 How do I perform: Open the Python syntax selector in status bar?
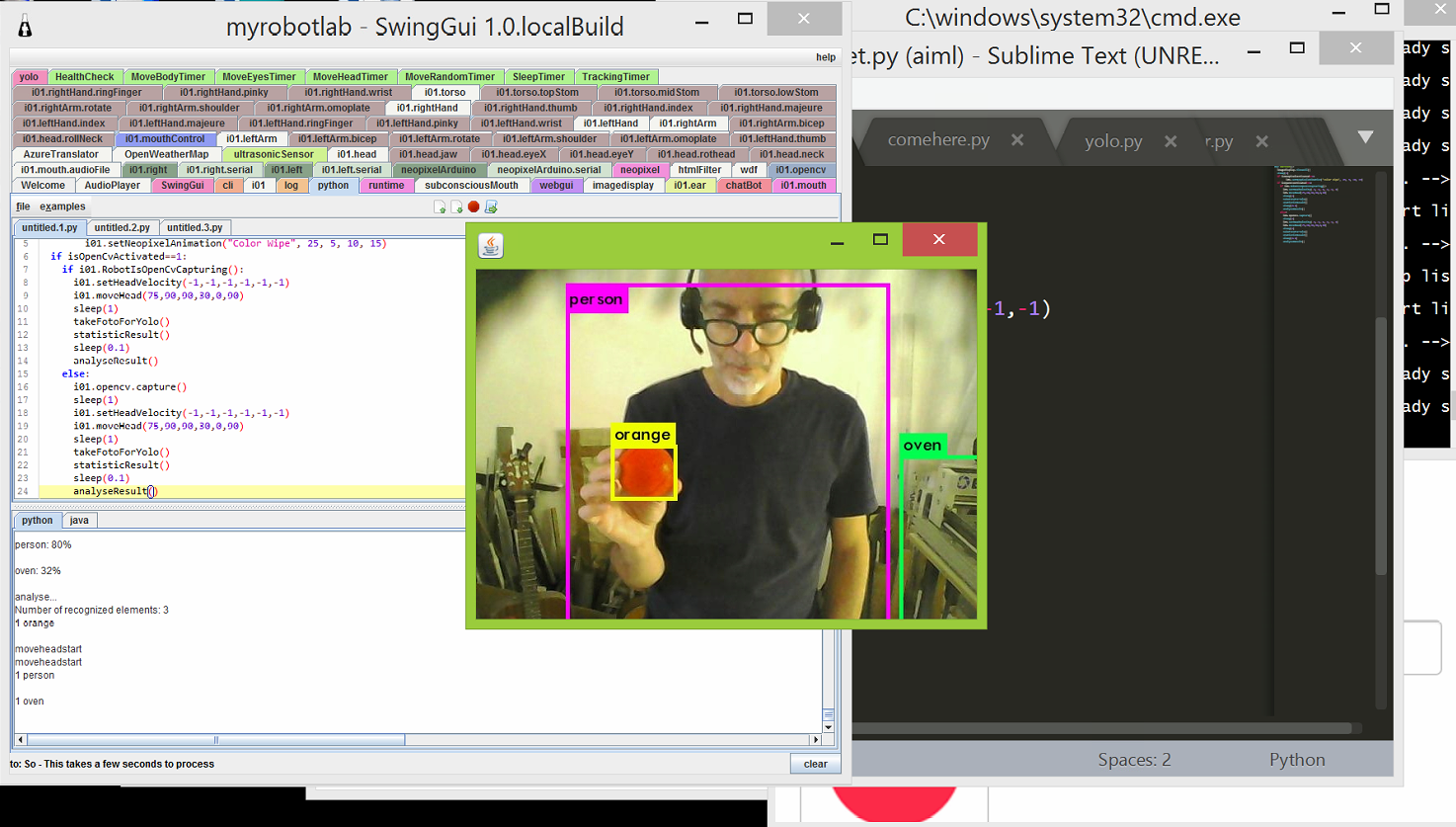coord(1296,760)
